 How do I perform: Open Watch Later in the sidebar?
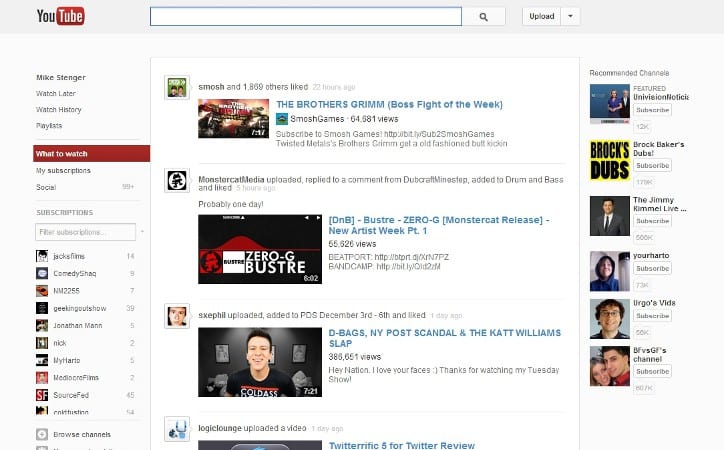[x=56, y=93]
